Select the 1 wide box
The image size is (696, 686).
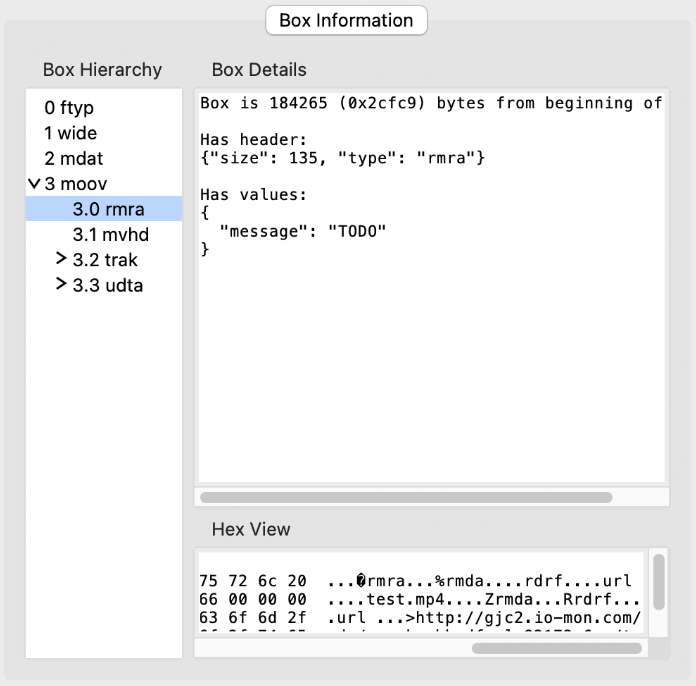pyautogui.click(x=71, y=133)
